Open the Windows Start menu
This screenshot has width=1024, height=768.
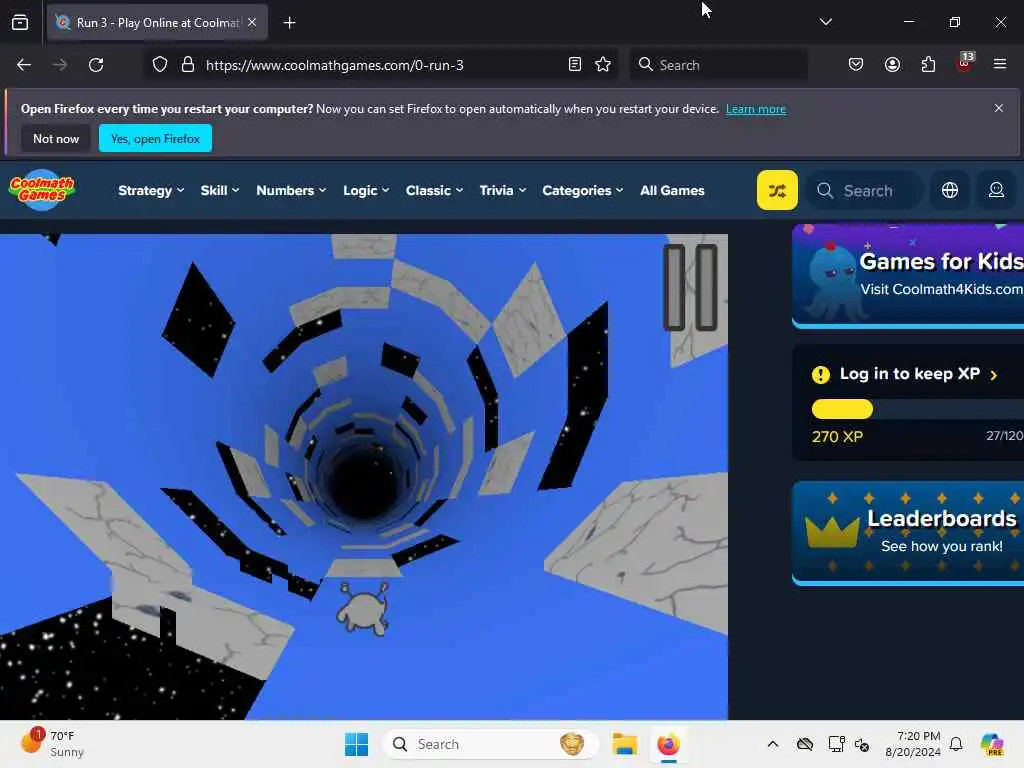pos(357,744)
